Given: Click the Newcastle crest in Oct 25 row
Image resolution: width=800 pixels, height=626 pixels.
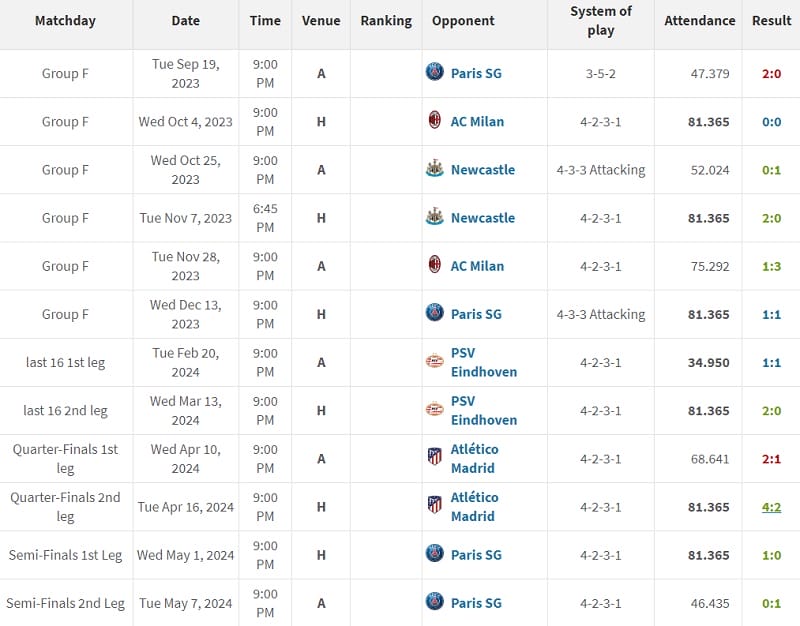Looking at the screenshot, I should [x=434, y=169].
